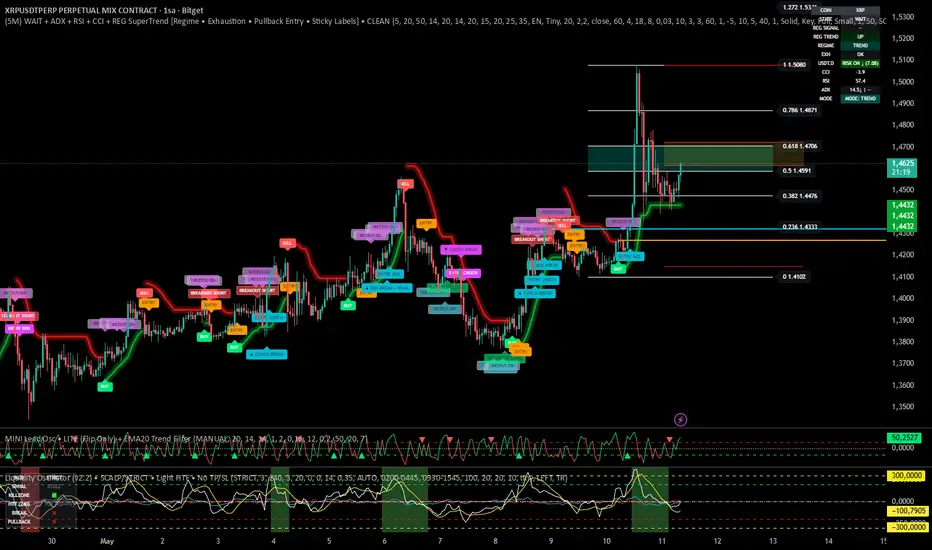
Task: Click the May label on the time axis
Action: (107, 541)
